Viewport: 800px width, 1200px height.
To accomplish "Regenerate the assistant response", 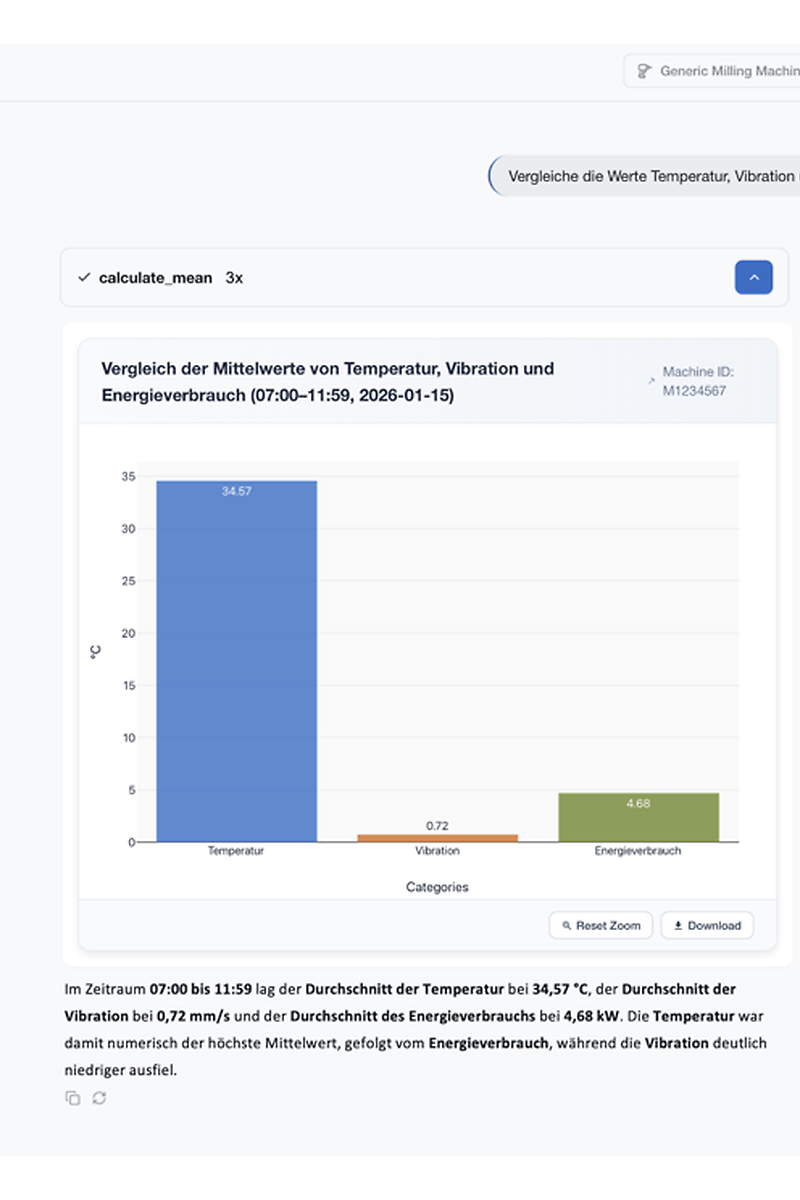I will tap(99, 1098).
